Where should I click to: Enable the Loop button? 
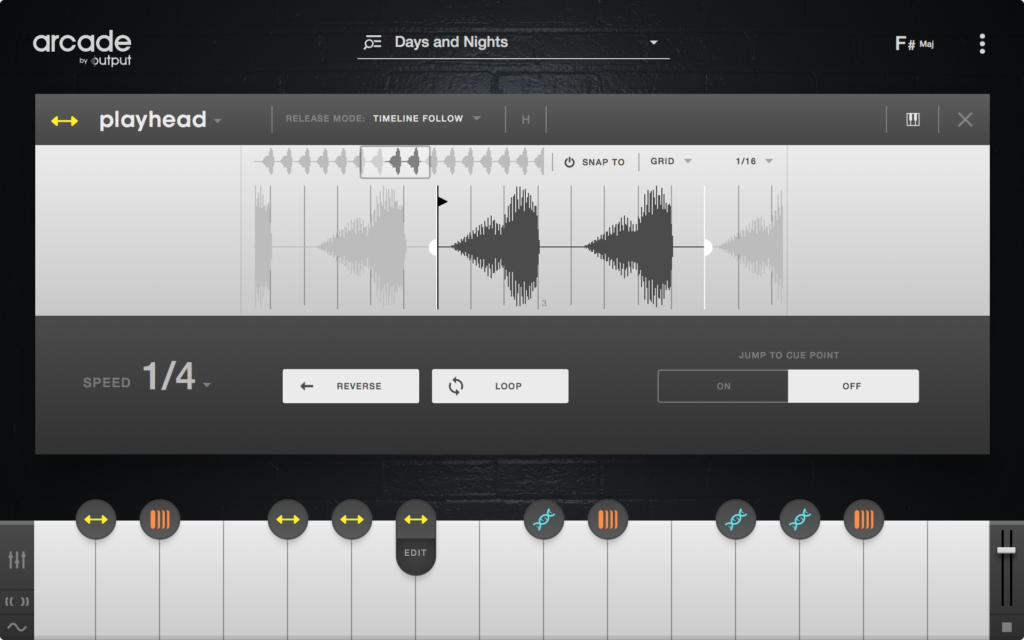tap(499, 385)
